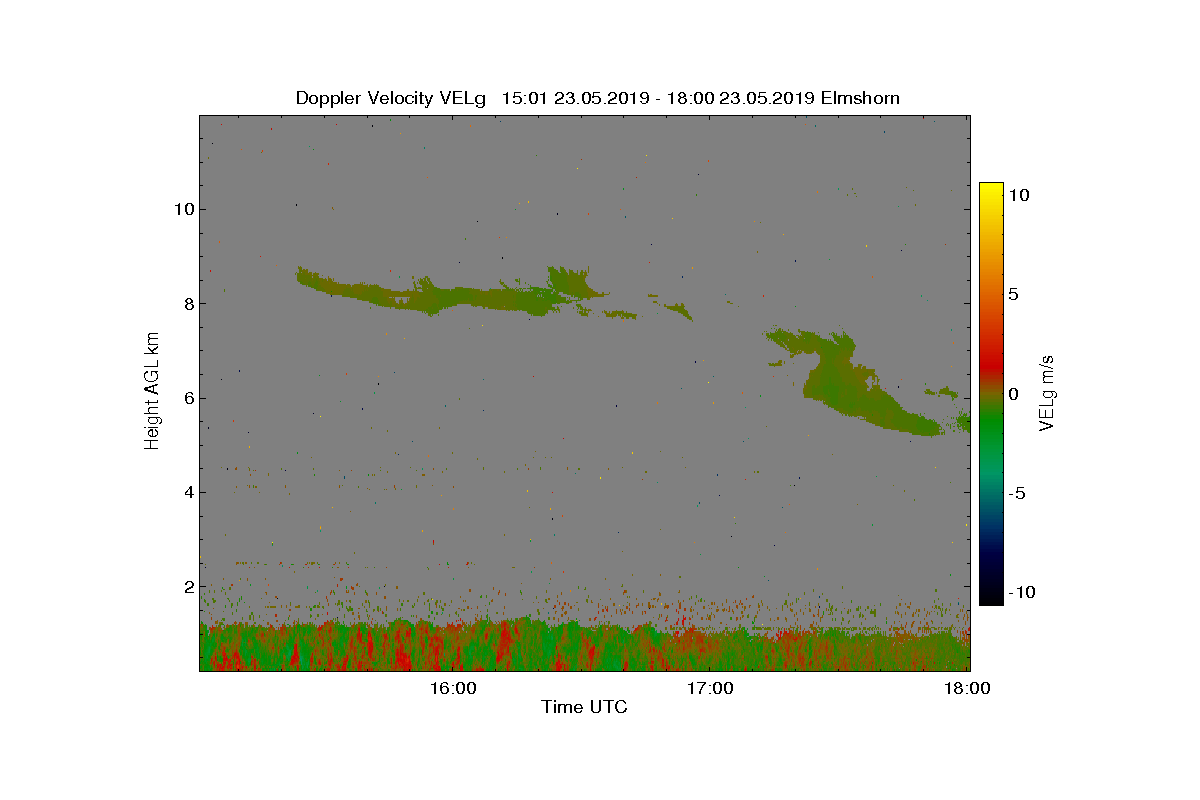Click the height tick label 6

point(187,398)
